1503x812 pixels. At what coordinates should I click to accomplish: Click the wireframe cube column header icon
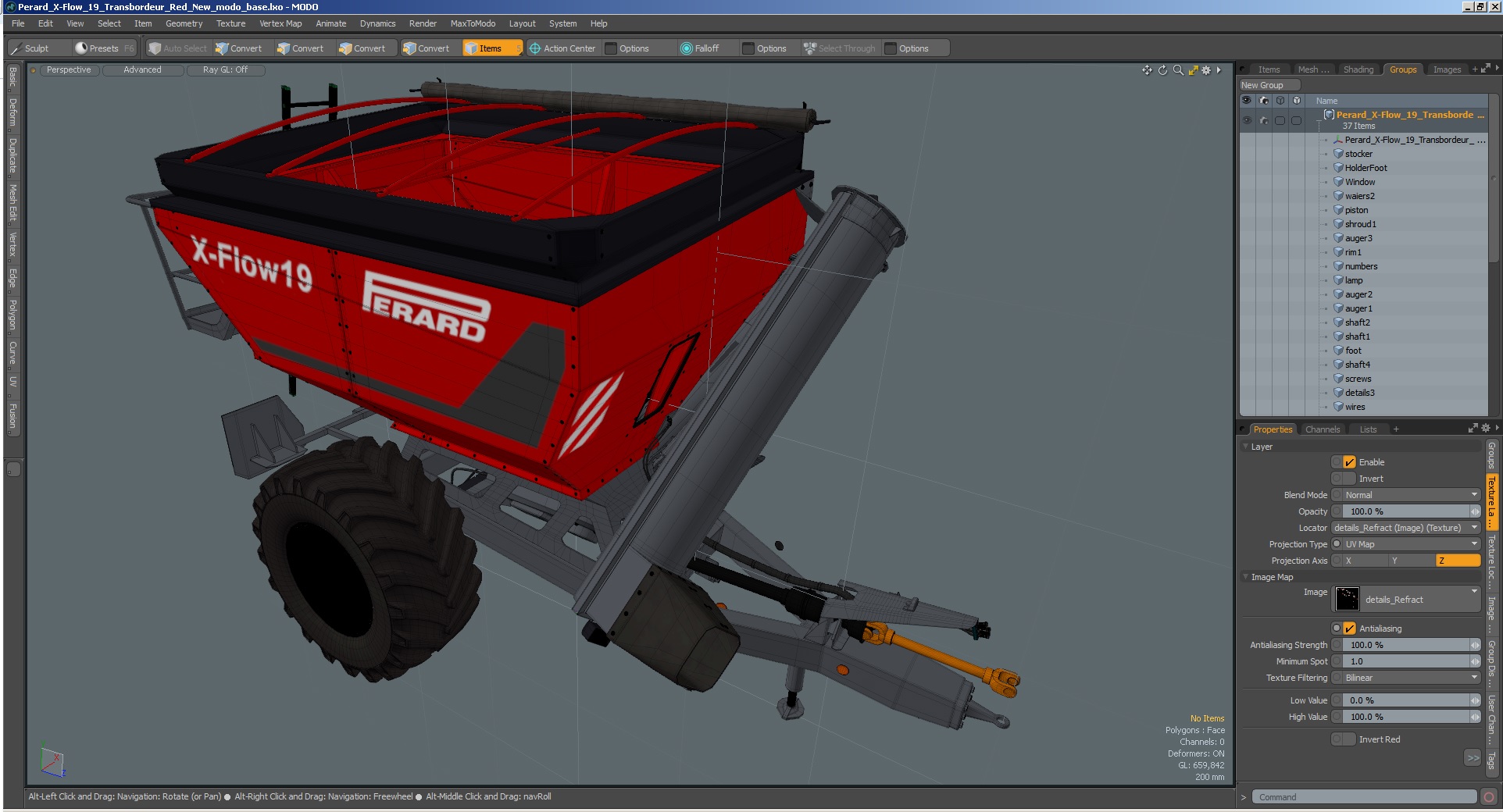[x=1280, y=101]
